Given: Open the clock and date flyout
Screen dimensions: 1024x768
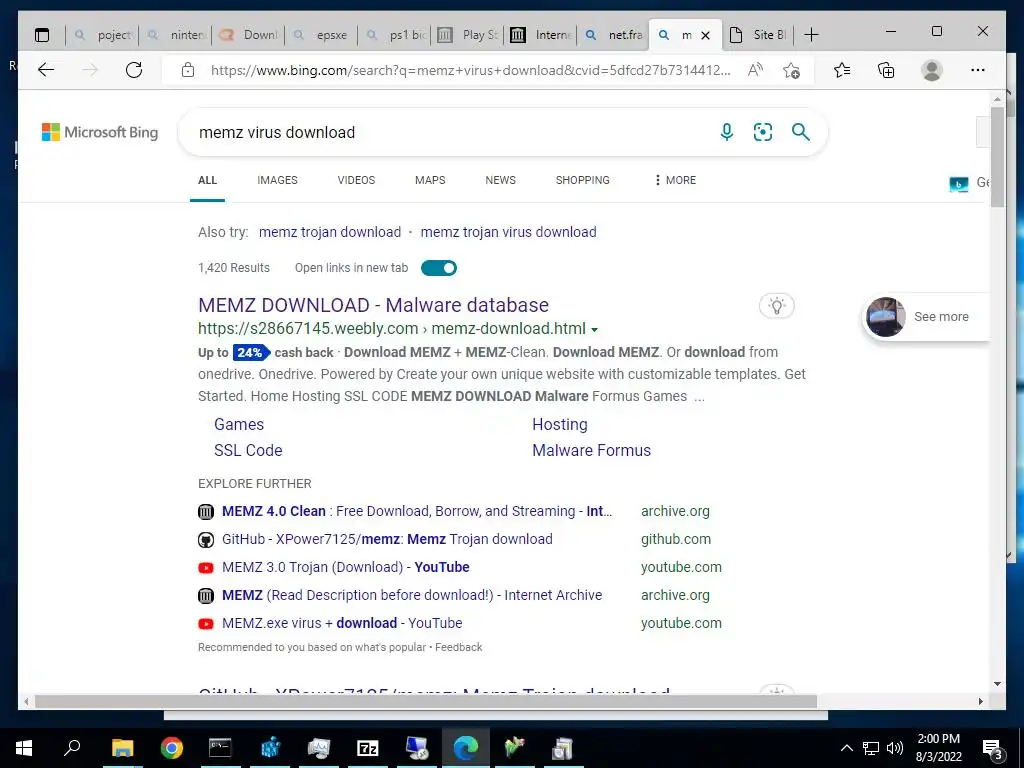Looking at the screenshot, I should pos(938,748).
